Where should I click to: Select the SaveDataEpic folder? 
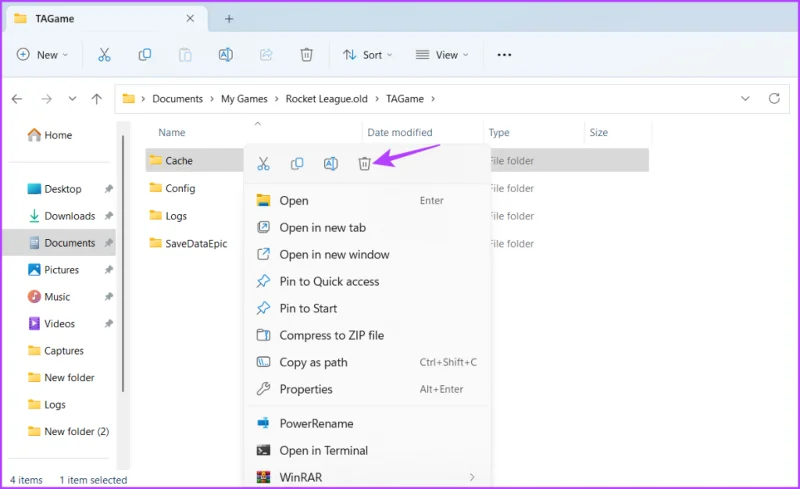[x=188, y=243]
